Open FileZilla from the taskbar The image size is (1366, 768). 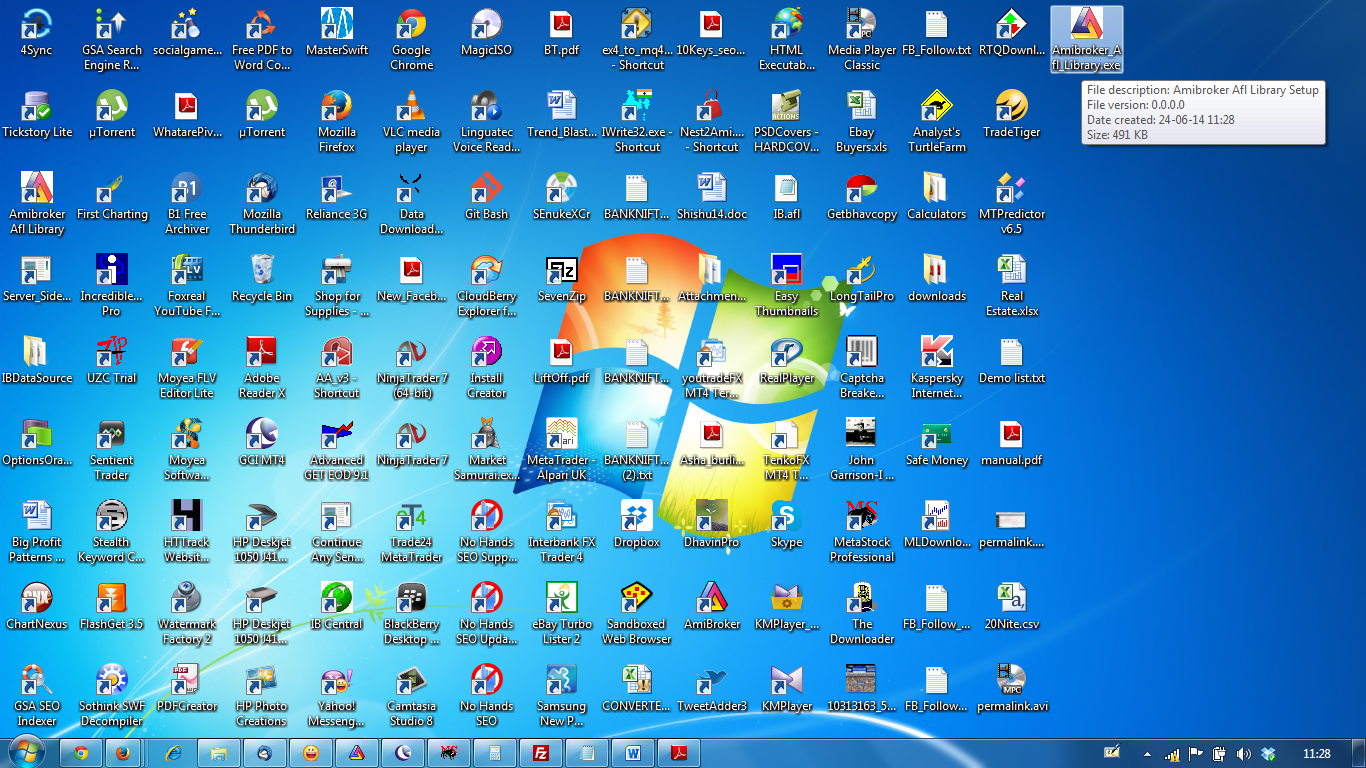pyautogui.click(x=541, y=753)
